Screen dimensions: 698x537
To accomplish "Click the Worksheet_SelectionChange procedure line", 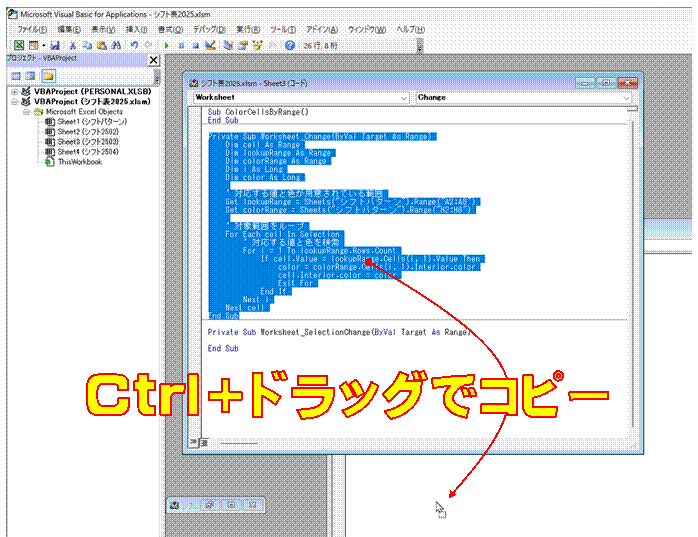I will point(339,332).
